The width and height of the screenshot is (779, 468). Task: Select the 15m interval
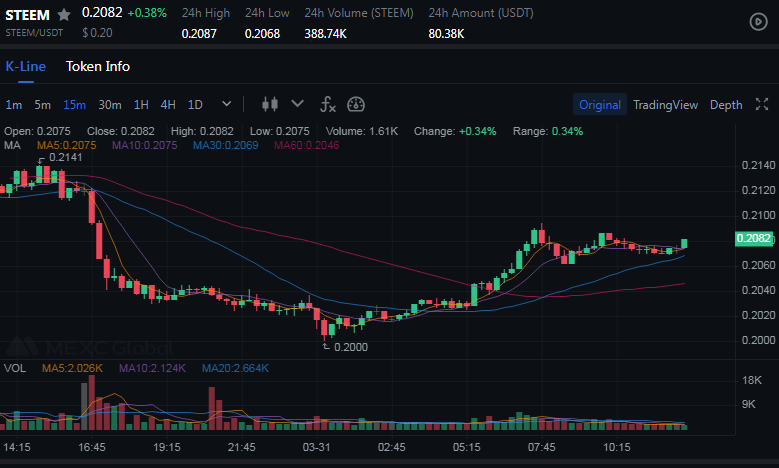pyautogui.click(x=74, y=105)
